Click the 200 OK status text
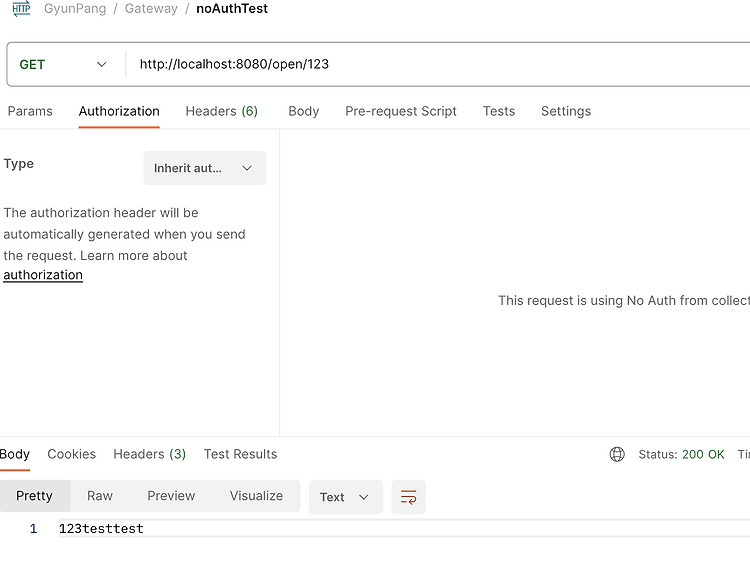The height and width of the screenshot is (581, 750). [703, 454]
